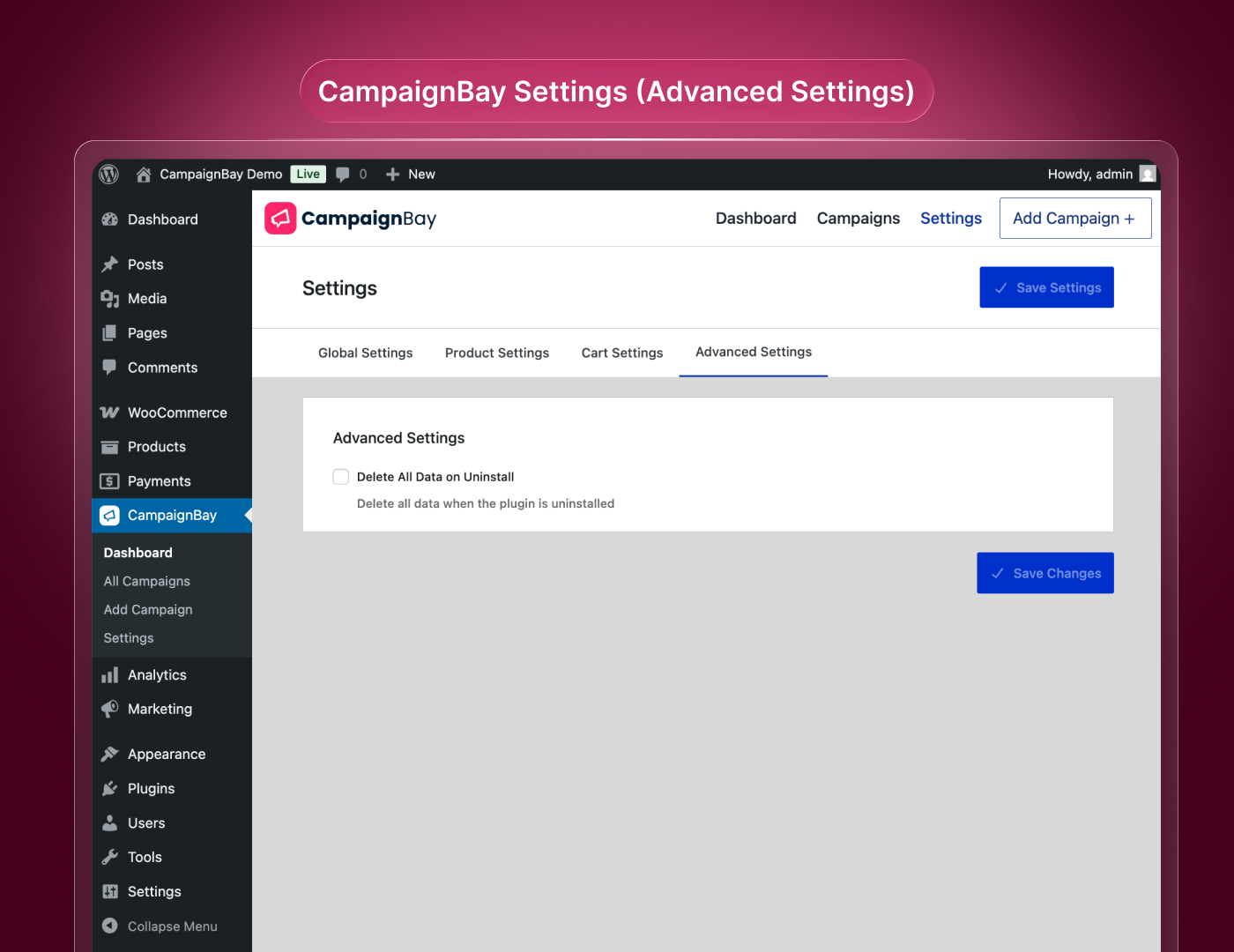Screen dimensions: 1234x952
Task: Click the WooCommerce logo icon
Action: click(110, 413)
